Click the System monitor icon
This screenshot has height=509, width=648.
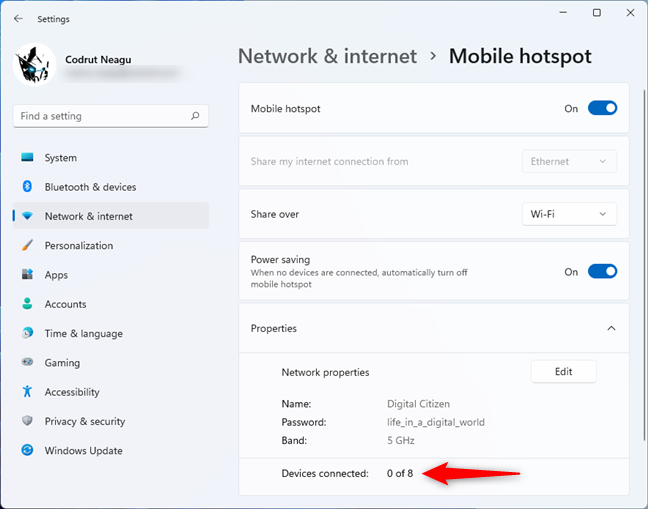click(27, 157)
